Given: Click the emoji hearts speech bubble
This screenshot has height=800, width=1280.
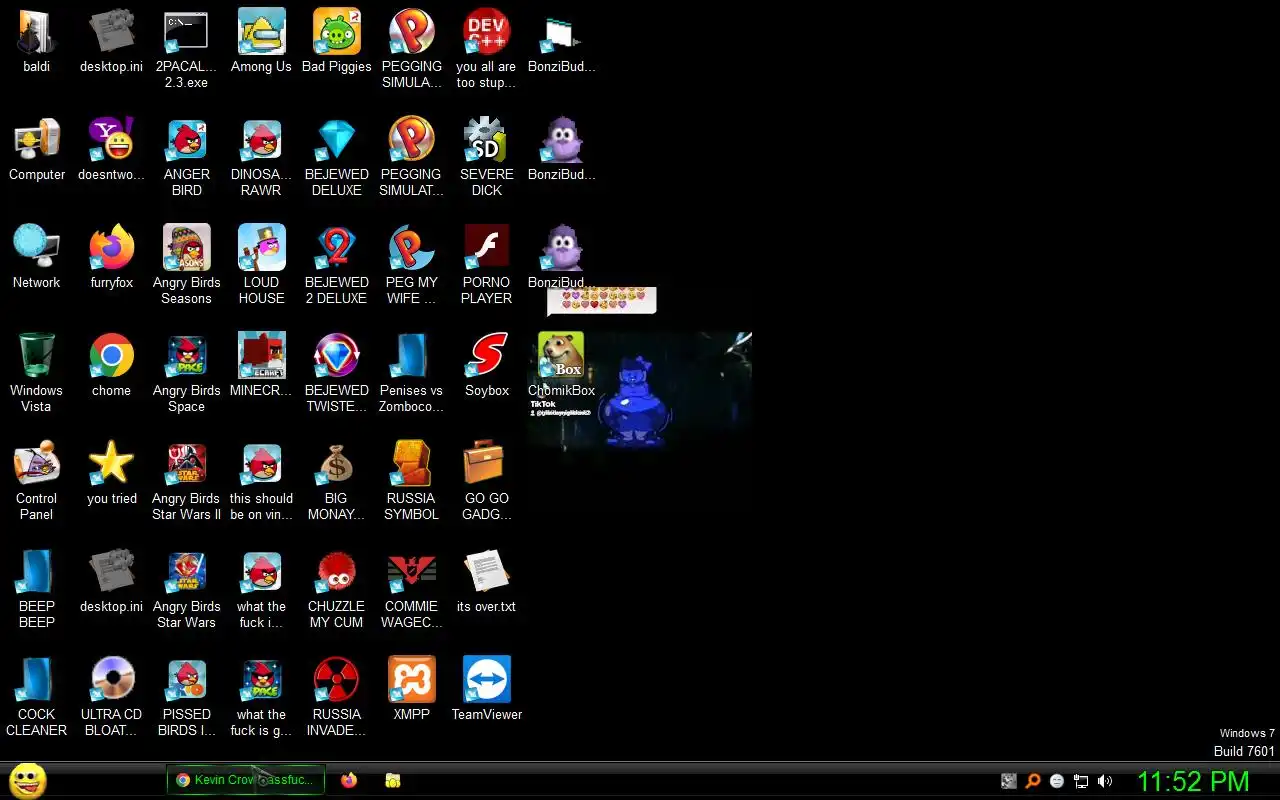Looking at the screenshot, I should [x=602, y=300].
